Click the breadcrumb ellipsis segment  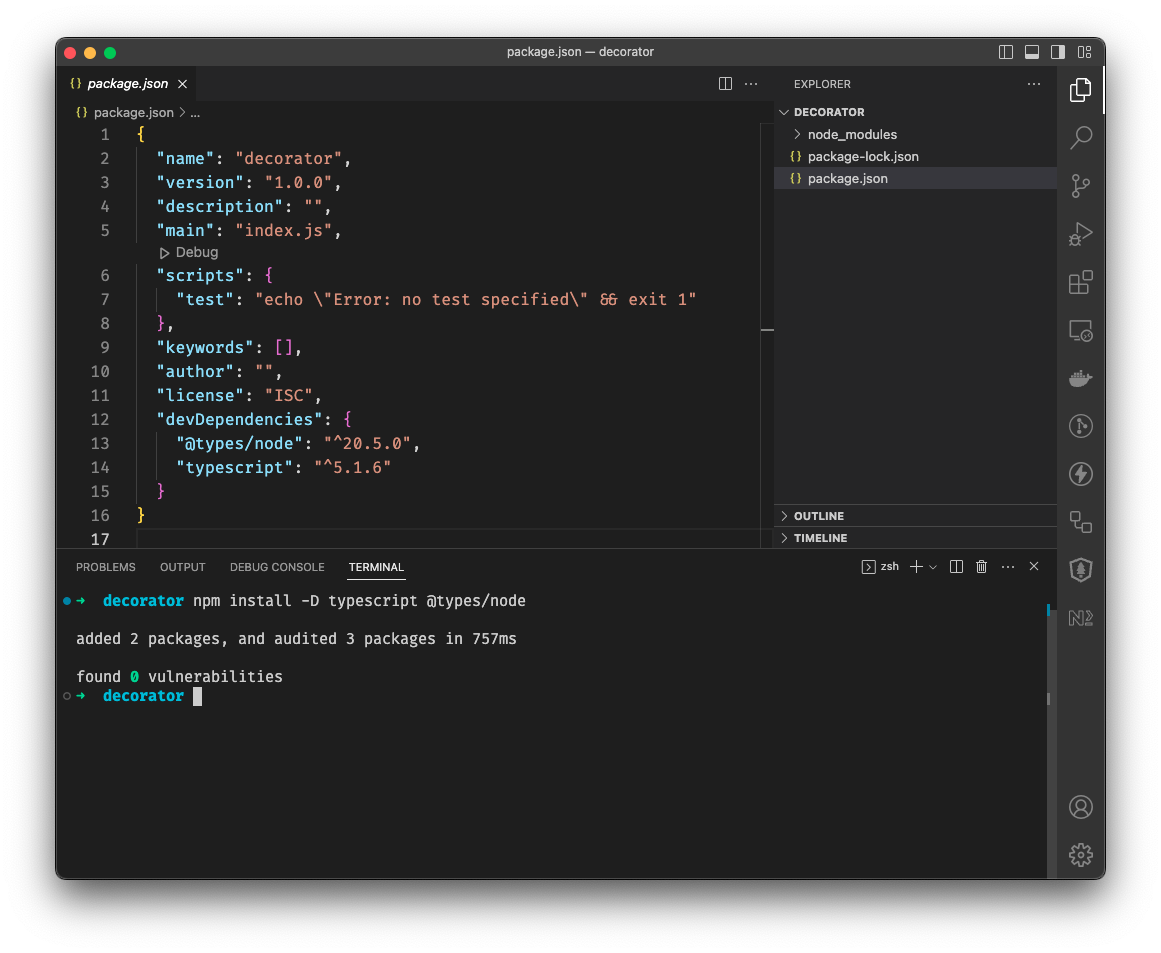click(x=195, y=113)
